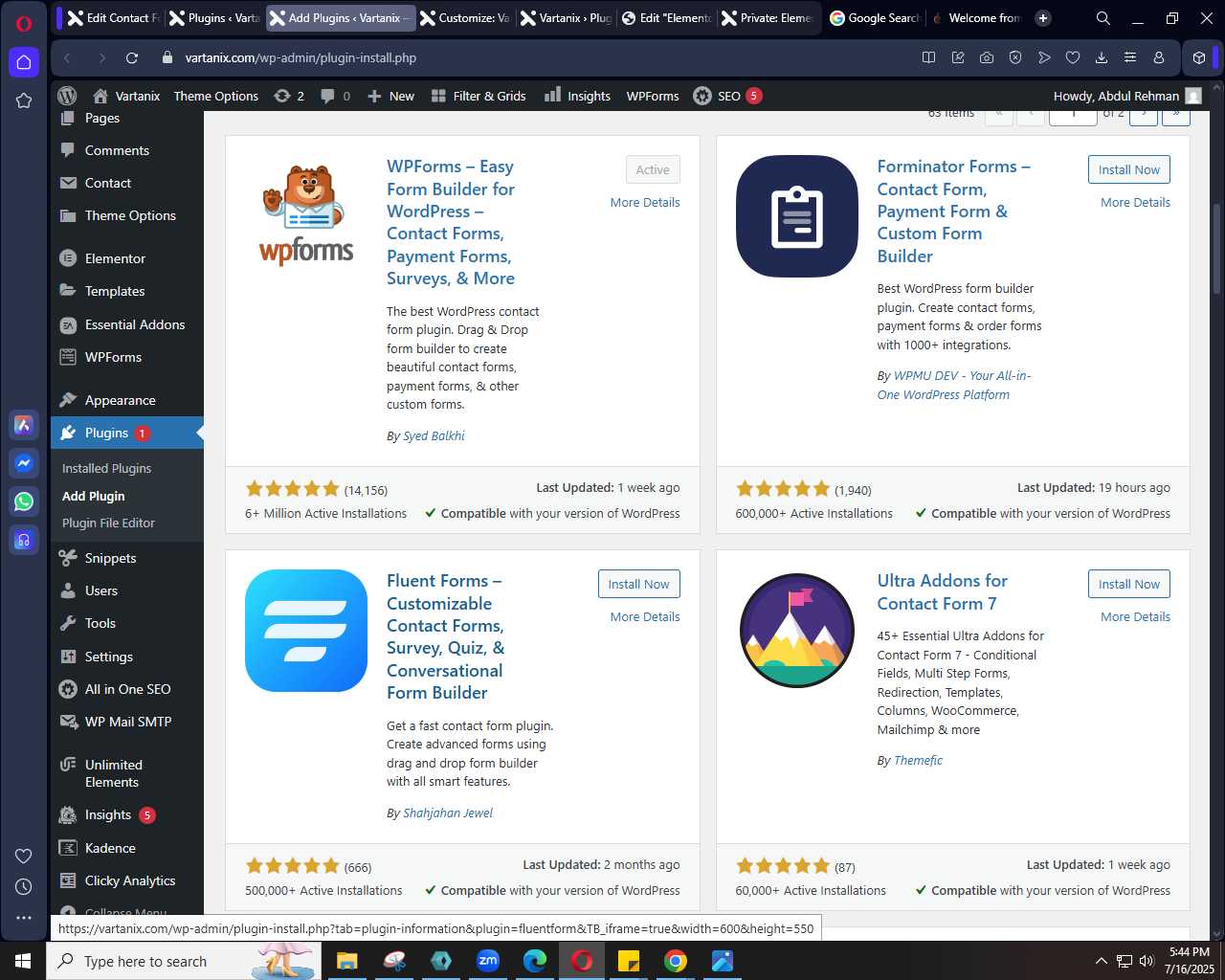
Task: Click the Forminator clipboard logo
Action: click(797, 216)
